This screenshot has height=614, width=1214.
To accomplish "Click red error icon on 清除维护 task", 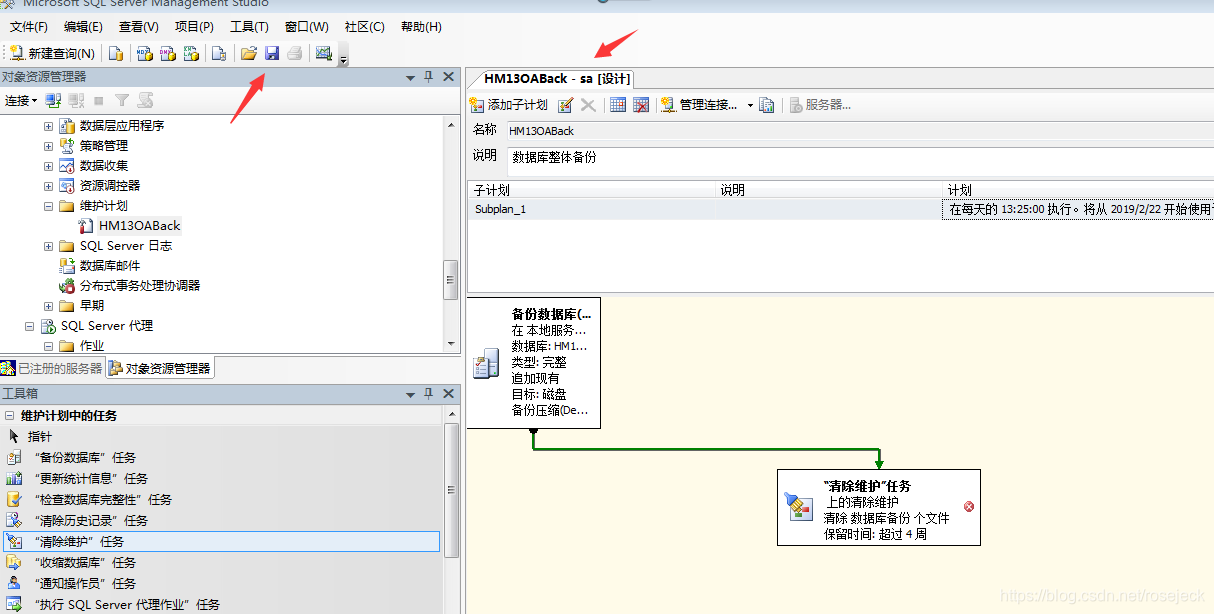I will pyautogui.click(x=968, y=506).
